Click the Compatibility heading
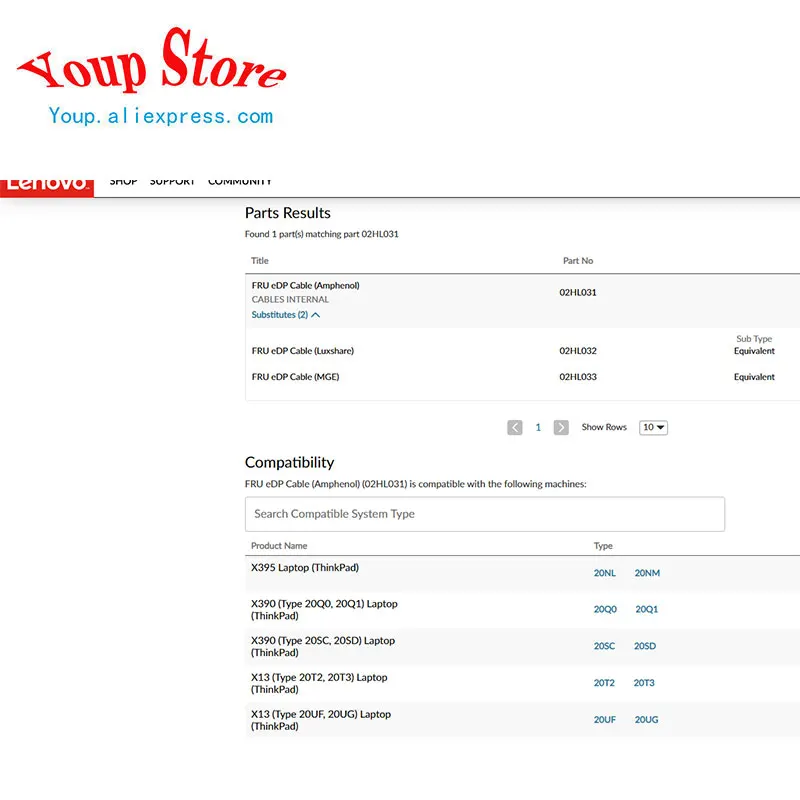Viewport: 800px width, 800px height. point(289,462)
